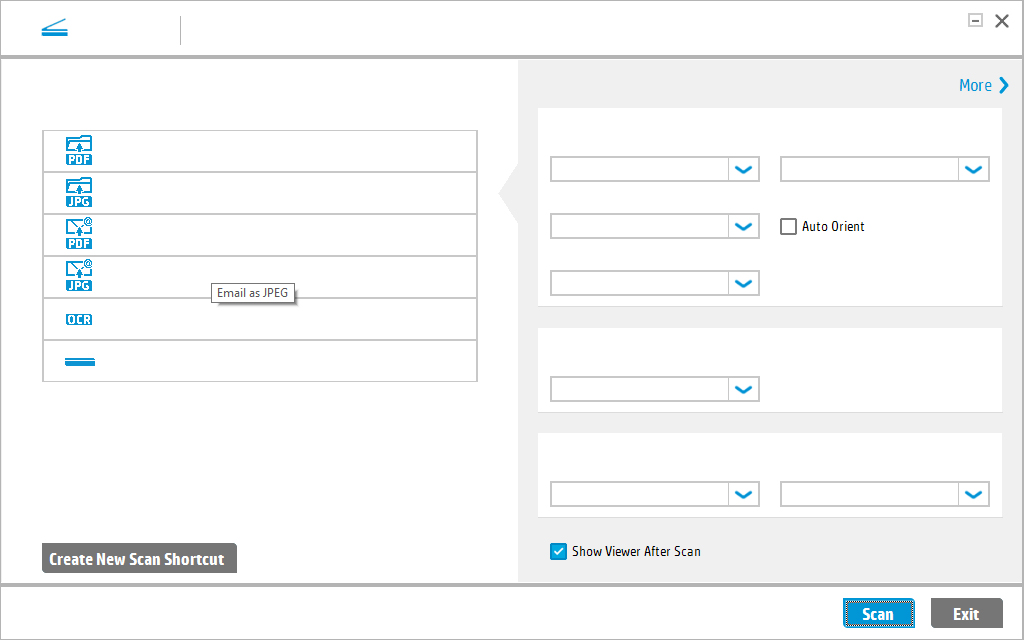Click the HP scanner logo in the header

point(55,27)
